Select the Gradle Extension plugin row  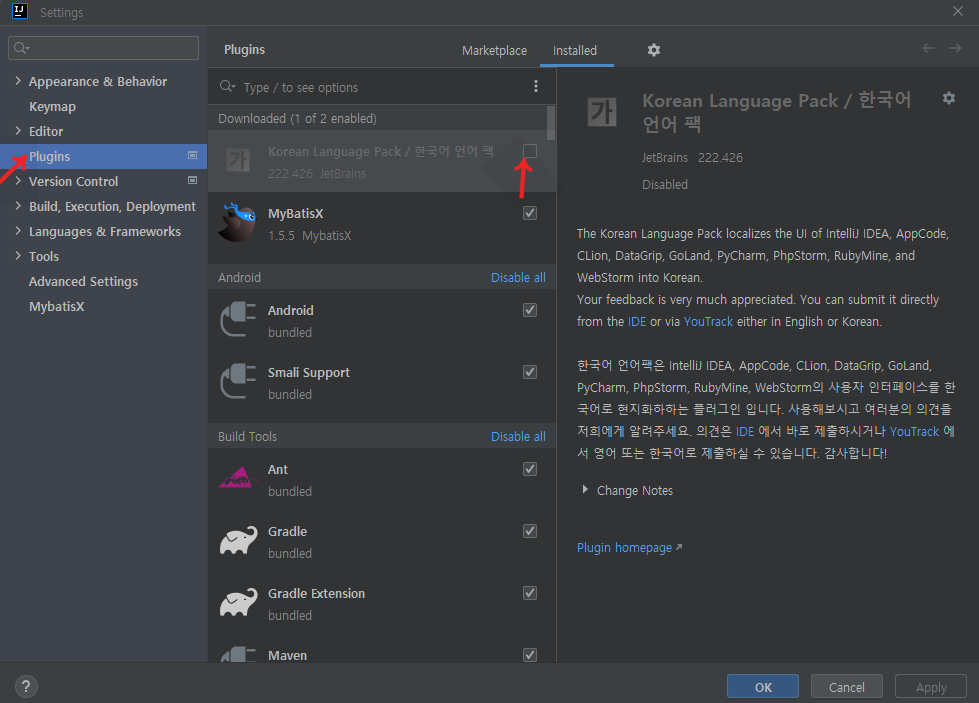381,604
